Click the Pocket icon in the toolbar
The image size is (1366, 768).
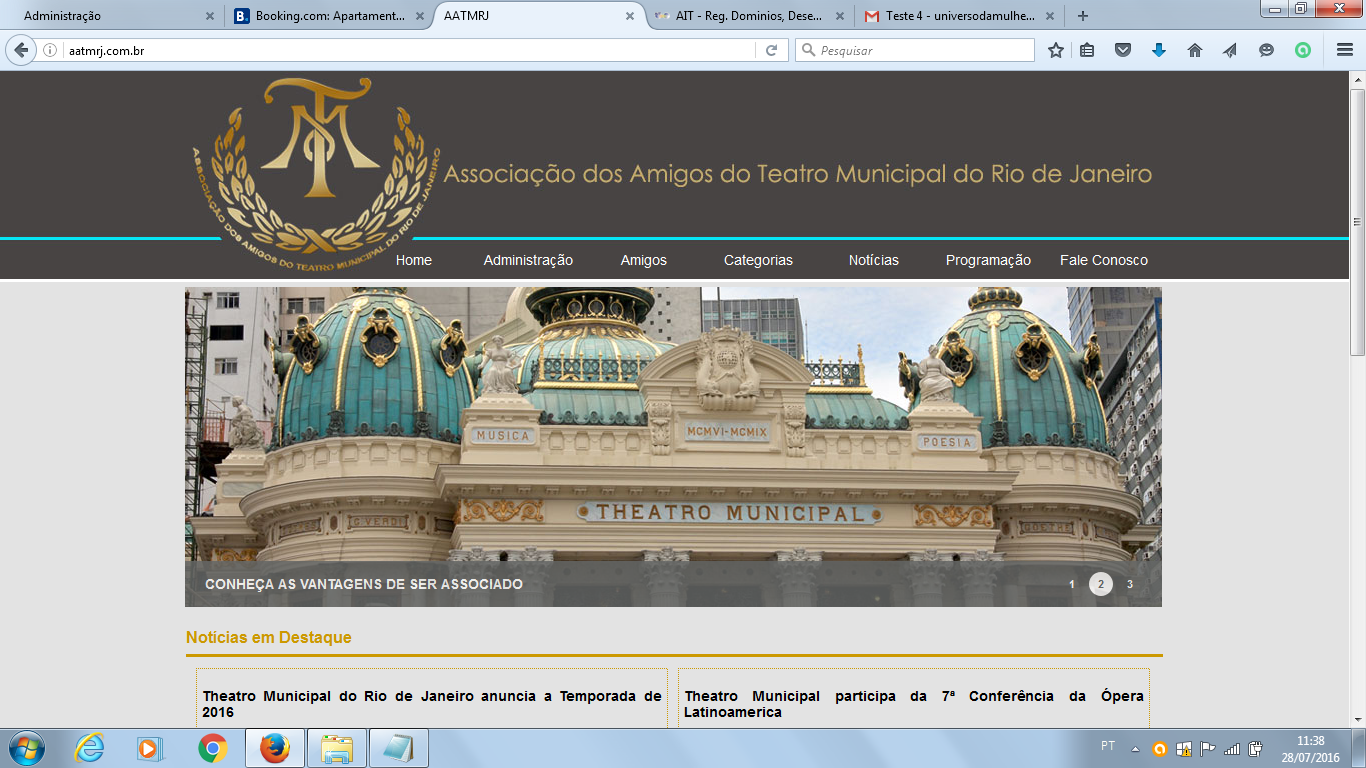[1123, 50]
